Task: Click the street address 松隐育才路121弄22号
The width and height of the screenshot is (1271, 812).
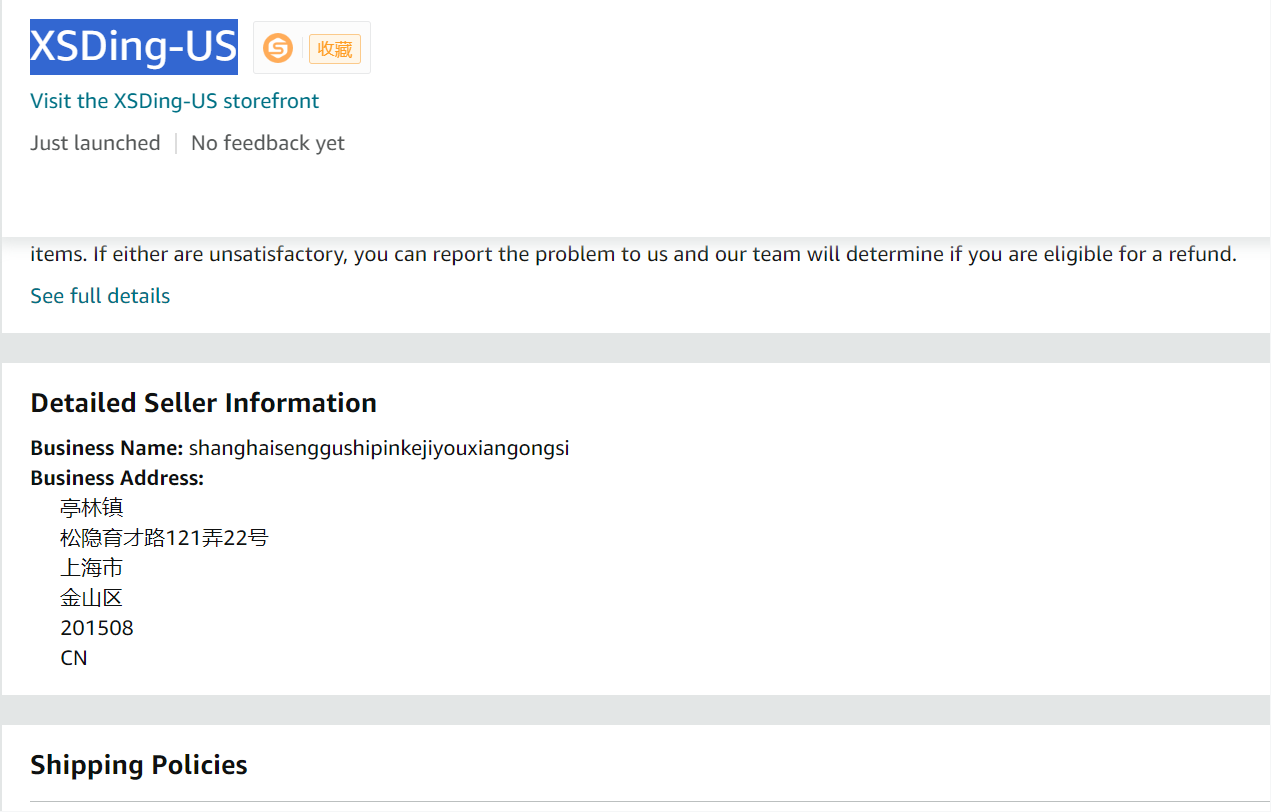Action: tap(164, 538)
